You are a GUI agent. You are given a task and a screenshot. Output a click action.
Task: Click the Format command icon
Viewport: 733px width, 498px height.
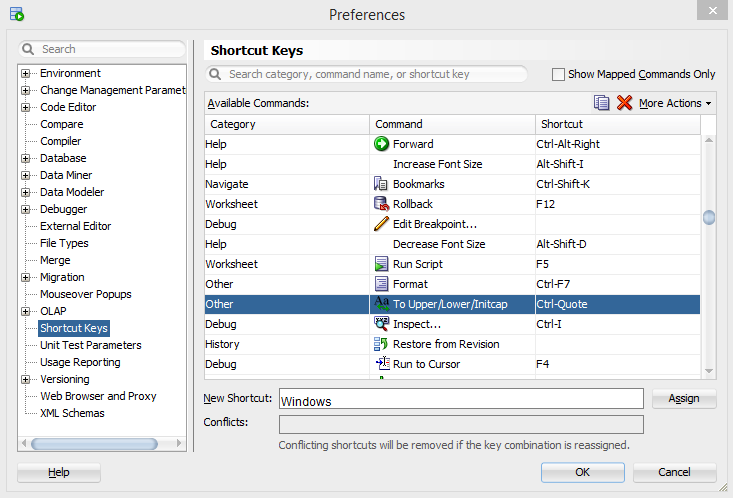pos(381,284)
